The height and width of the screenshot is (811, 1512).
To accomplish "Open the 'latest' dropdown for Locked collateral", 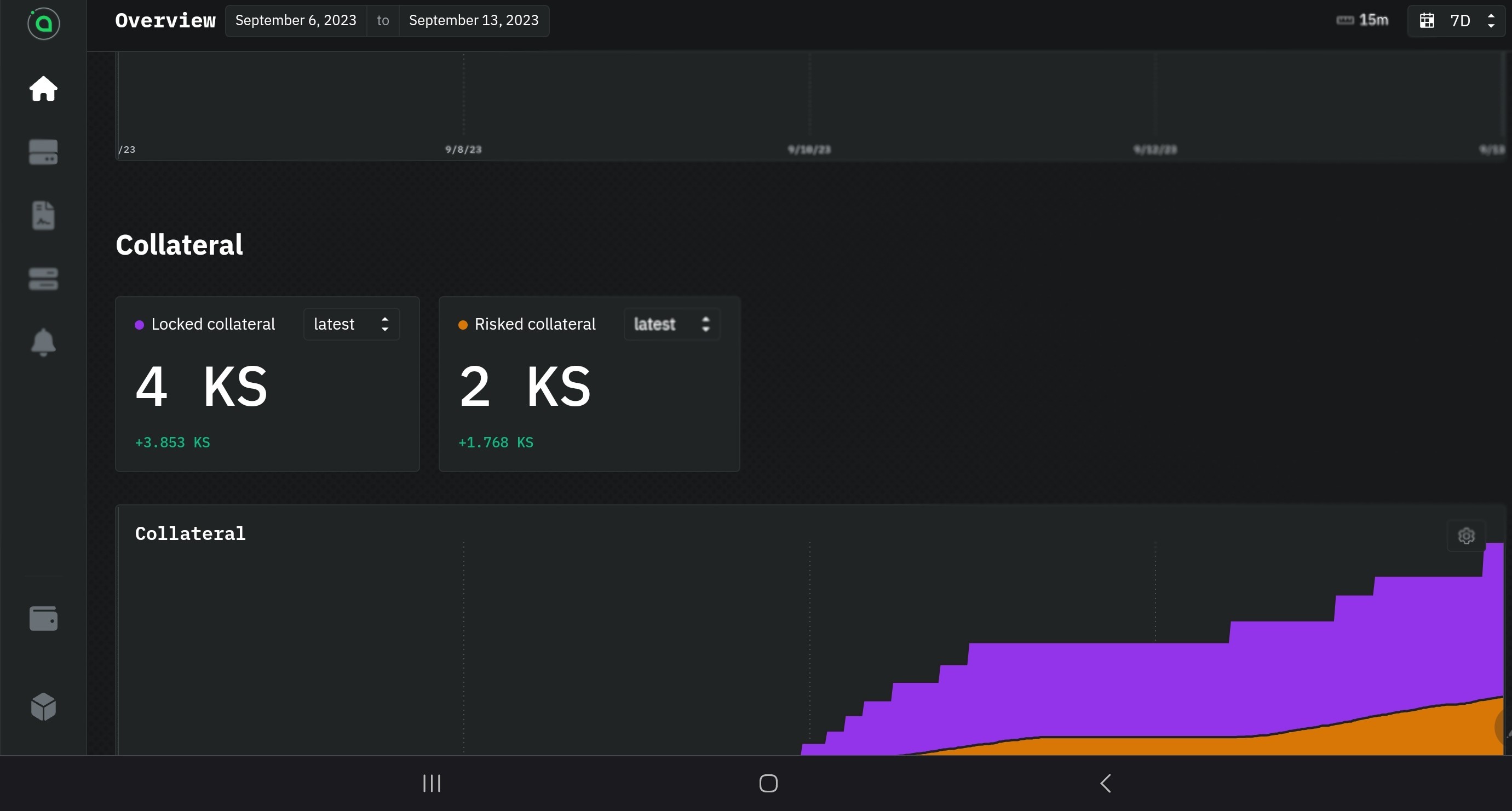I will point(351,324).
